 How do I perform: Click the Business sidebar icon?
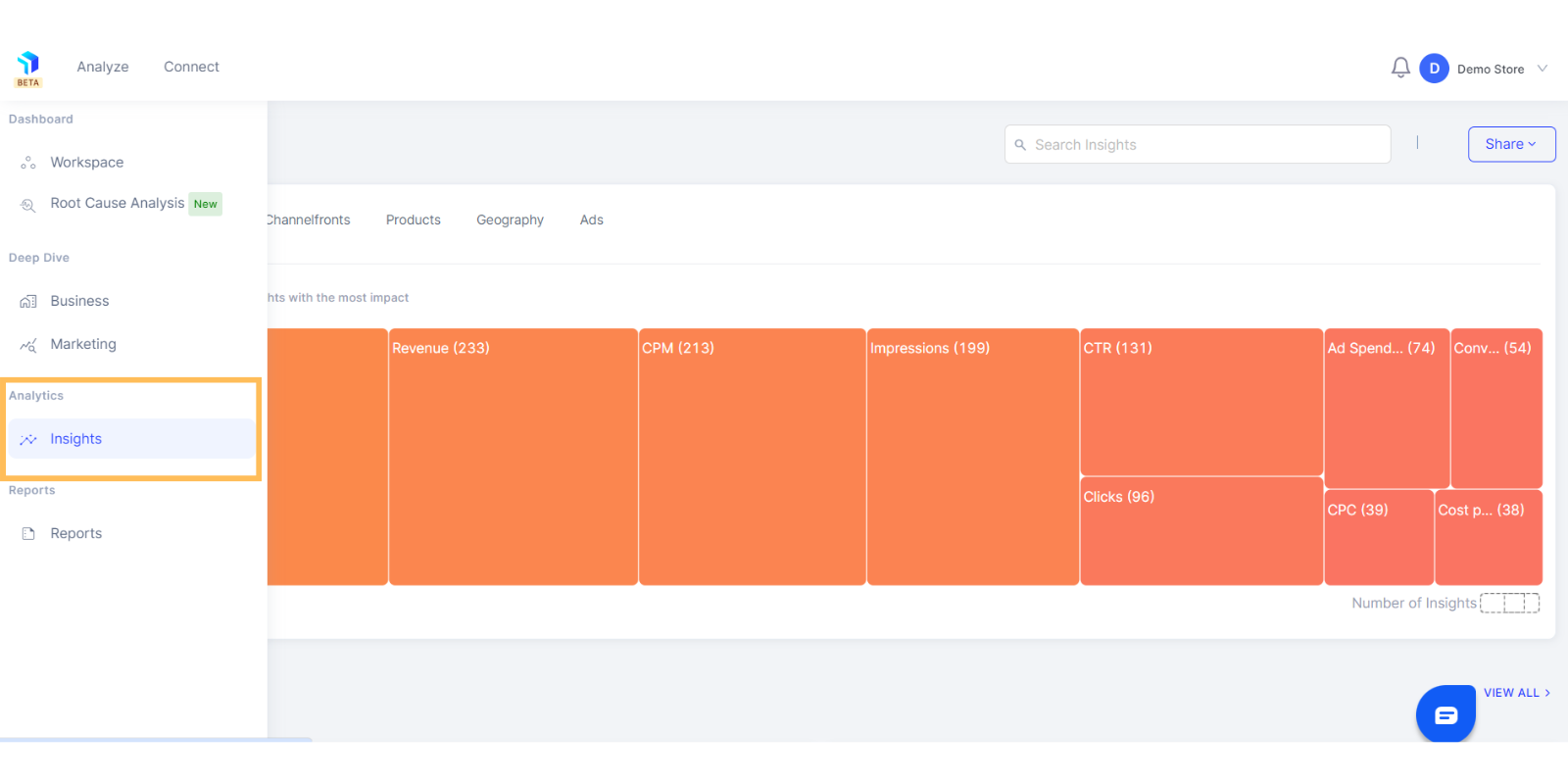point(28,302)
